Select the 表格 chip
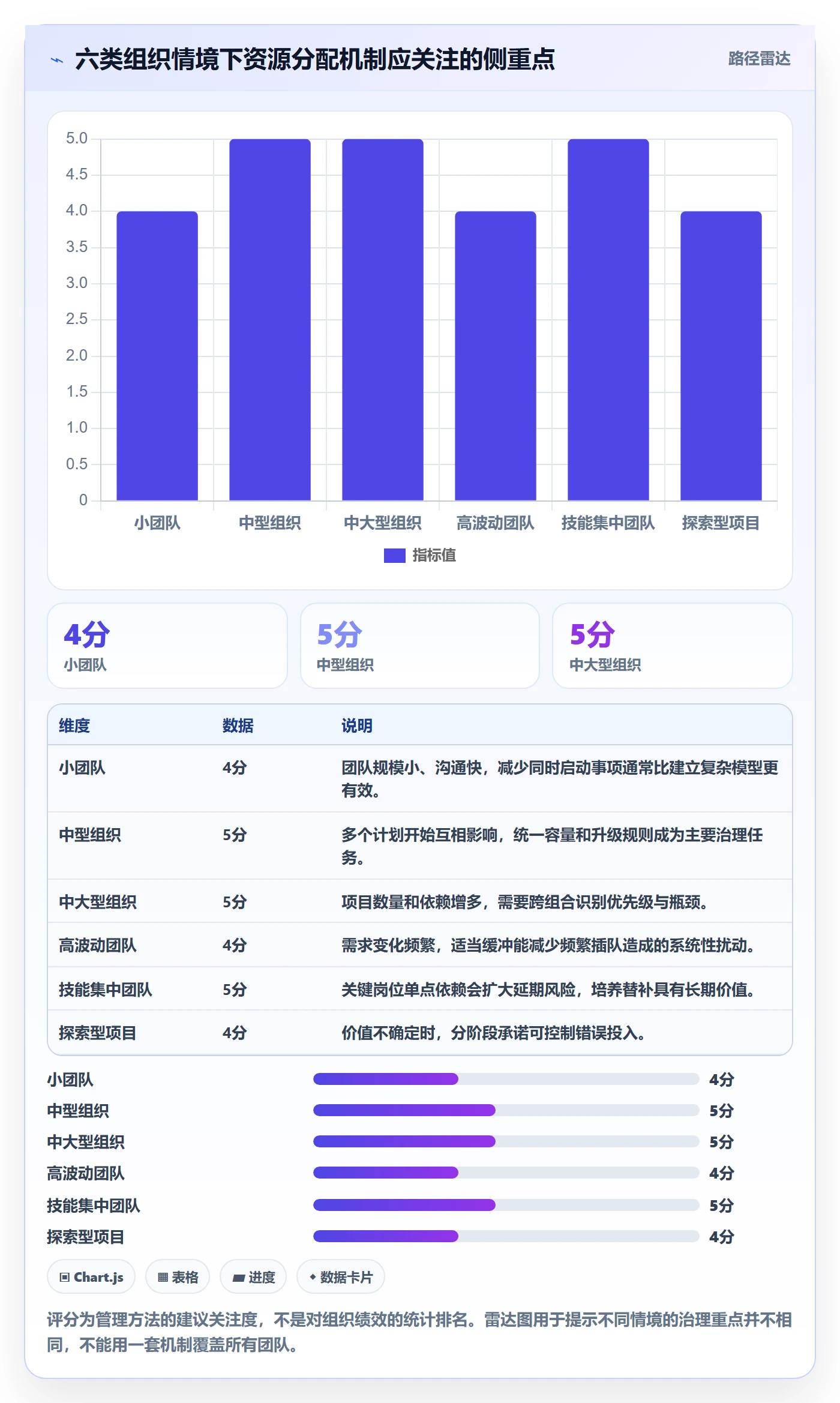Image resolution: width=840 pixels, height=1403 pixels. [x=178, y=1277]
